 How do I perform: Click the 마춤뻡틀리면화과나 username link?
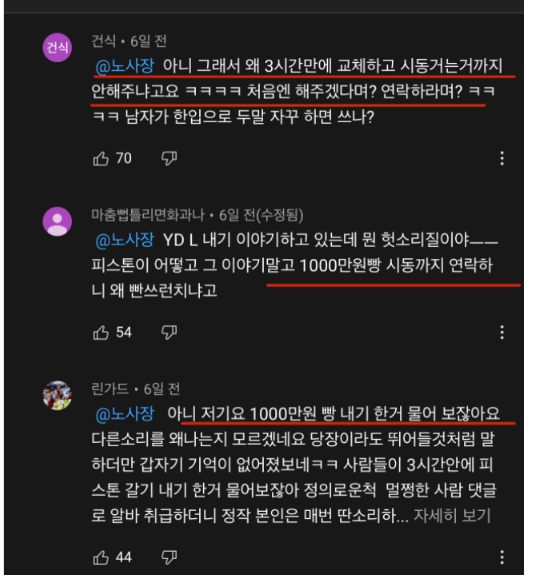(148, 215)
